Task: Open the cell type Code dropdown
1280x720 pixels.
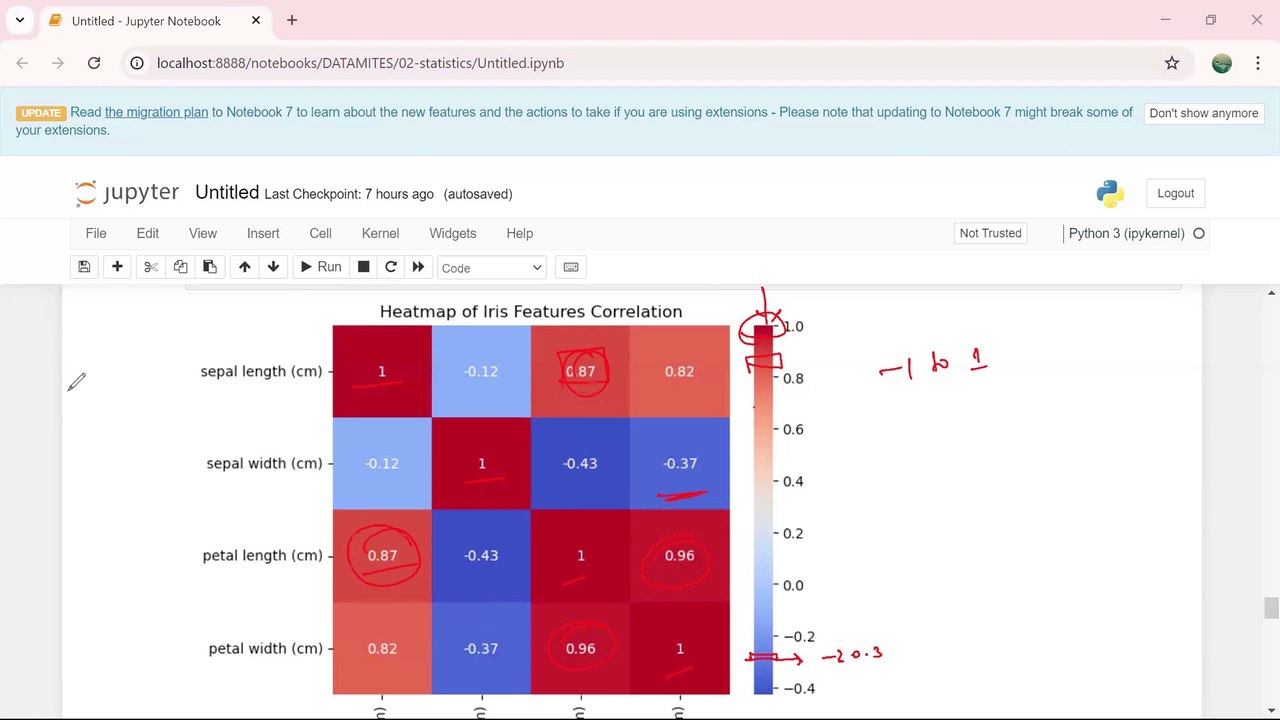Action: coord(491,268)
